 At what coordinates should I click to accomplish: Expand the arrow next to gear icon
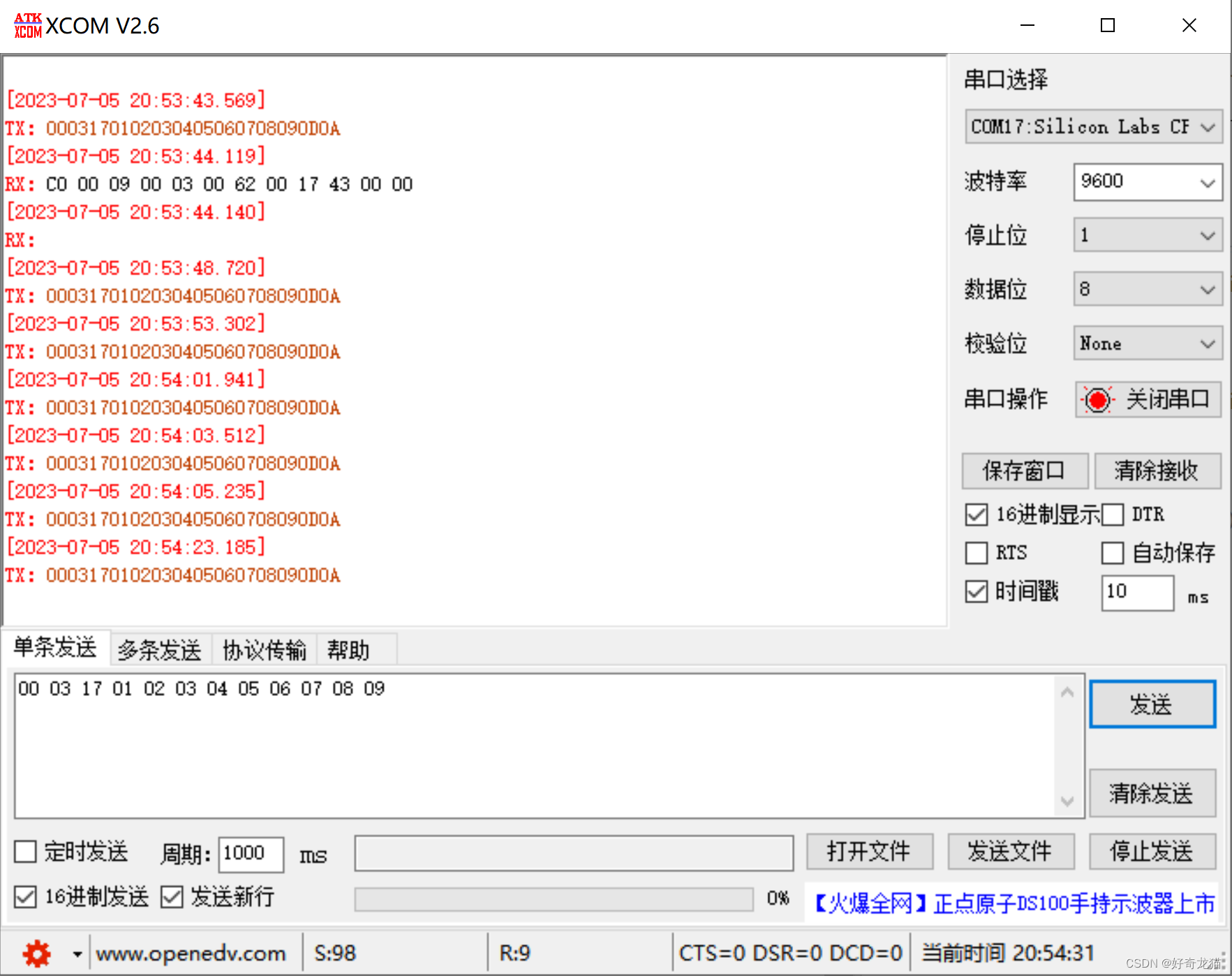point(77,954)
